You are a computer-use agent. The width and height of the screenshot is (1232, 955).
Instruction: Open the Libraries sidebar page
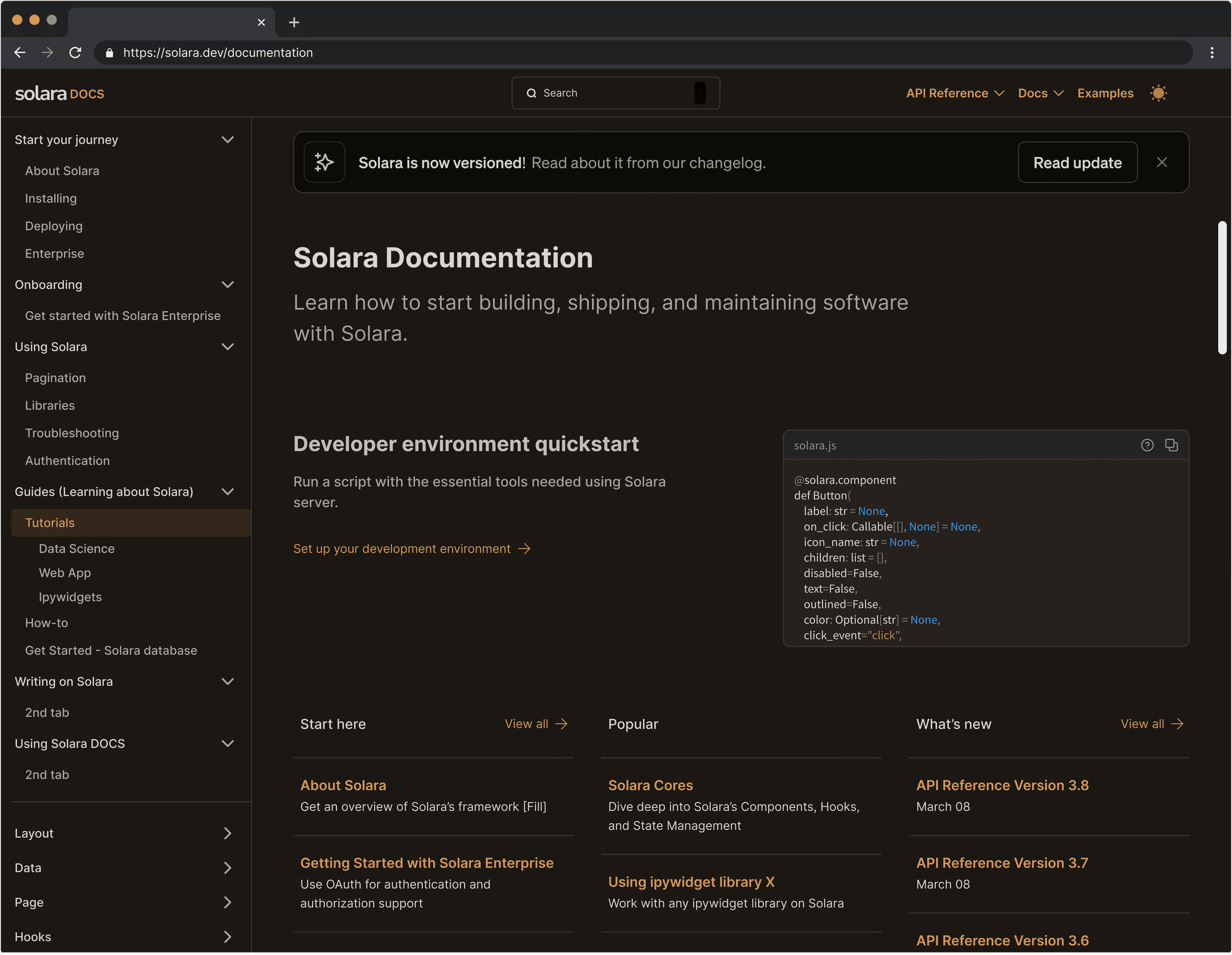pyautogui.click(x=50, y=405)
